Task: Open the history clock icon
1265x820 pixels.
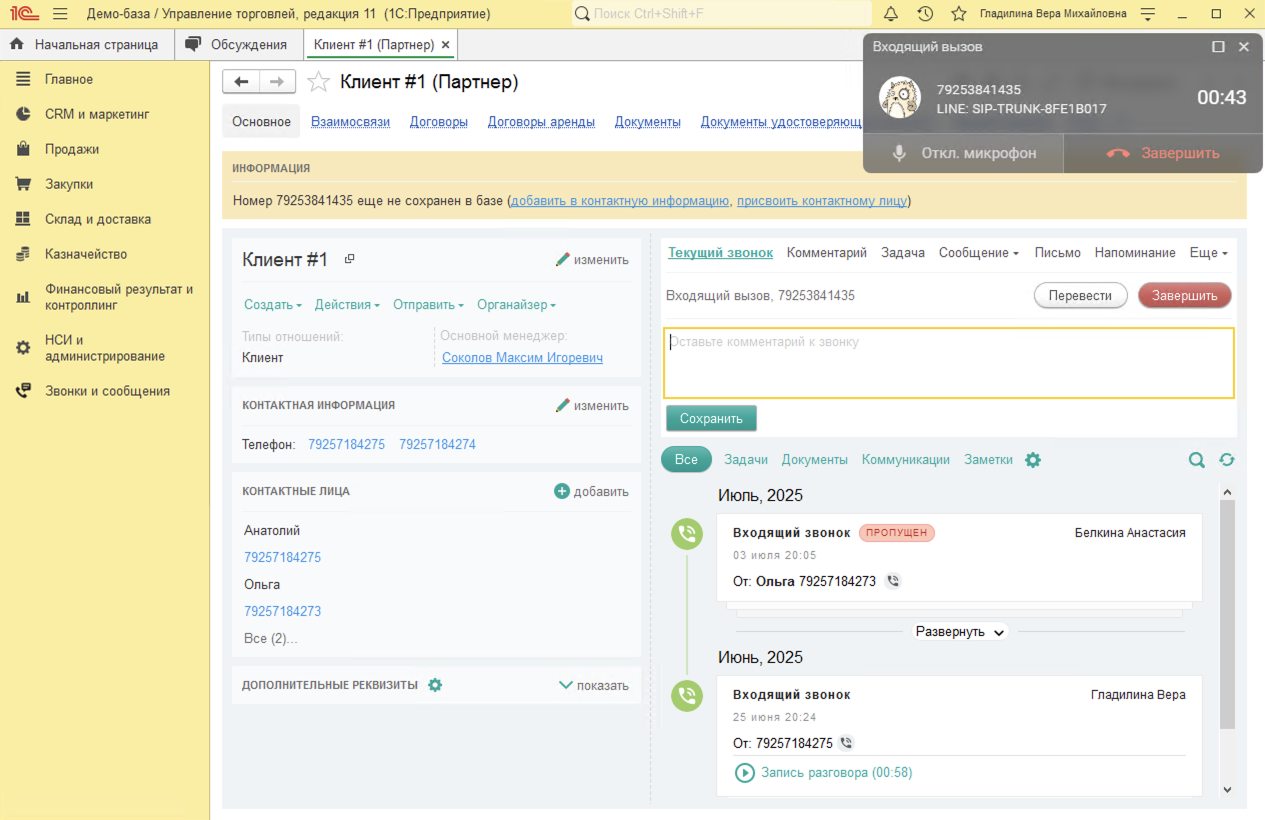Action: coord(925,14)
